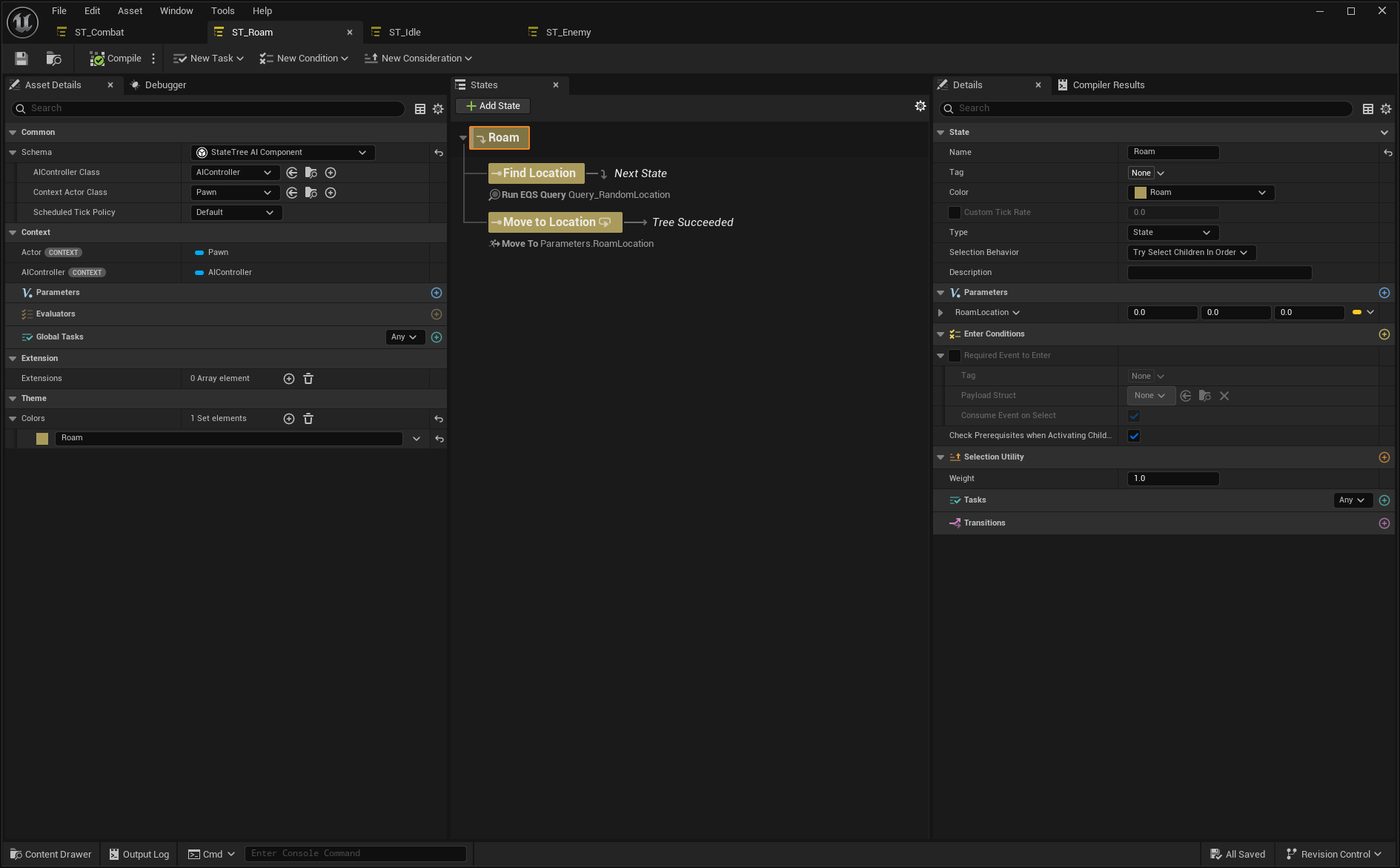The width and height of the screenshot is (1400, 868).
Task: Expand the RoamLocation parameter
Action: [x=941, y=312]
